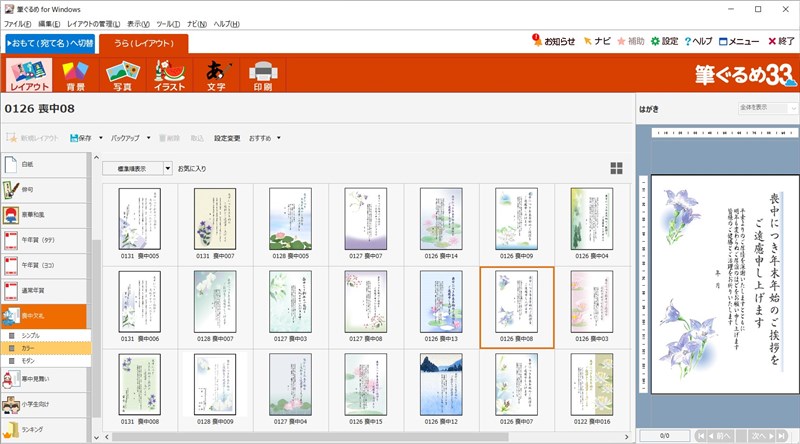Click the 設定変更 button
The image size is (800, 444).
point(227,138)
